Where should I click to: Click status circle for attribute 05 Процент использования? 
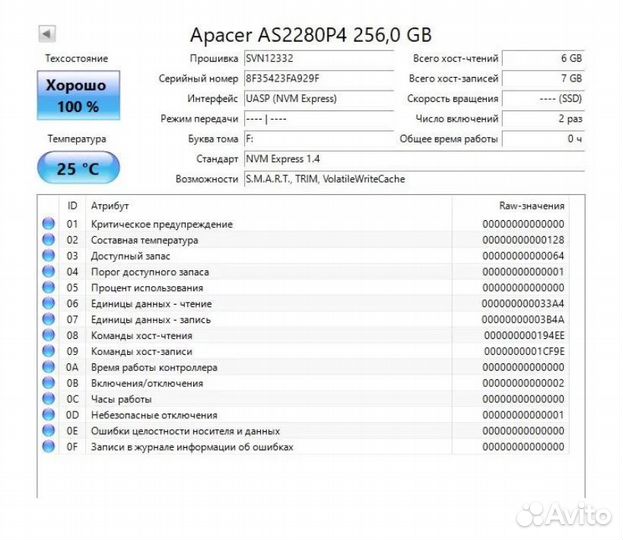pyautogui.click(x=48, y=287)
